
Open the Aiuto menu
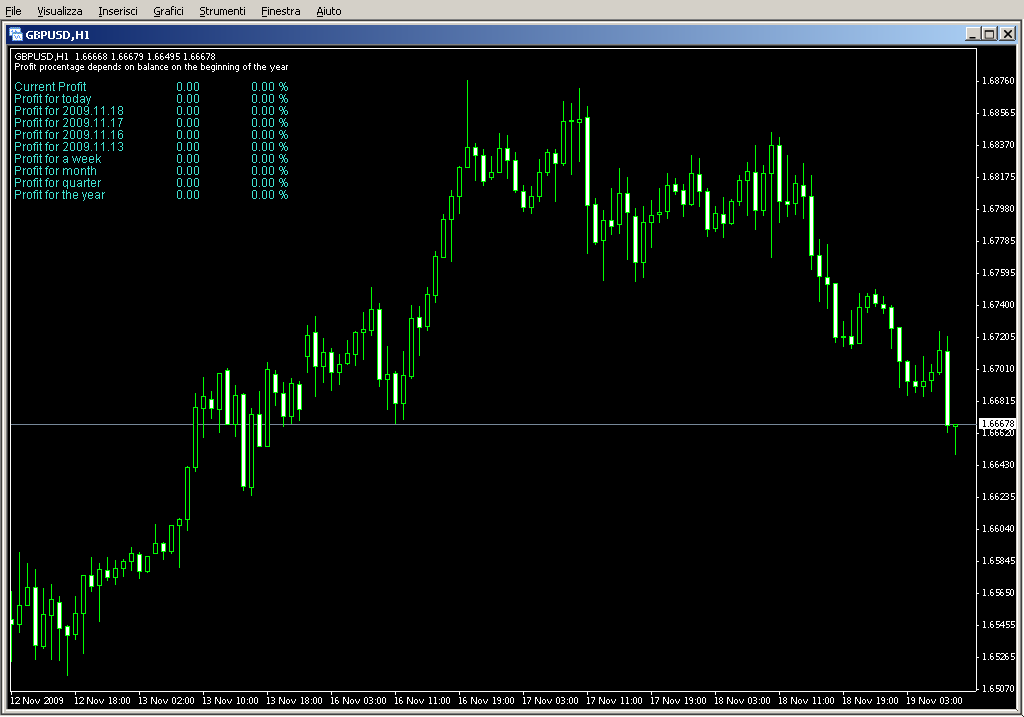[328, 11]
